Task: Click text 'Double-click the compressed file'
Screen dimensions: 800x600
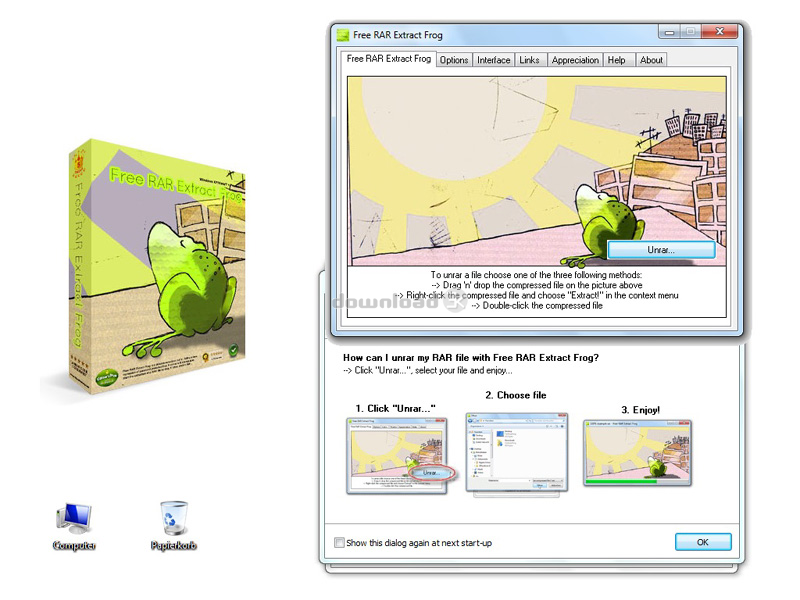Action: click(x=542, y=306)
